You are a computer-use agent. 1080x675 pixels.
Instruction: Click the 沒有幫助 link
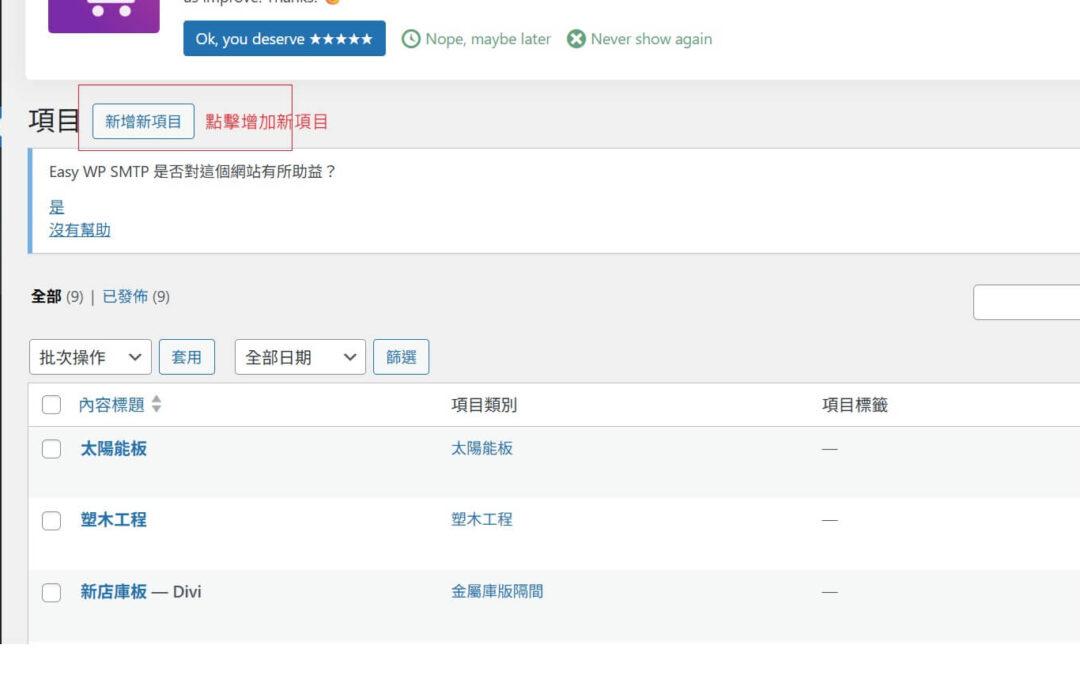80,230
